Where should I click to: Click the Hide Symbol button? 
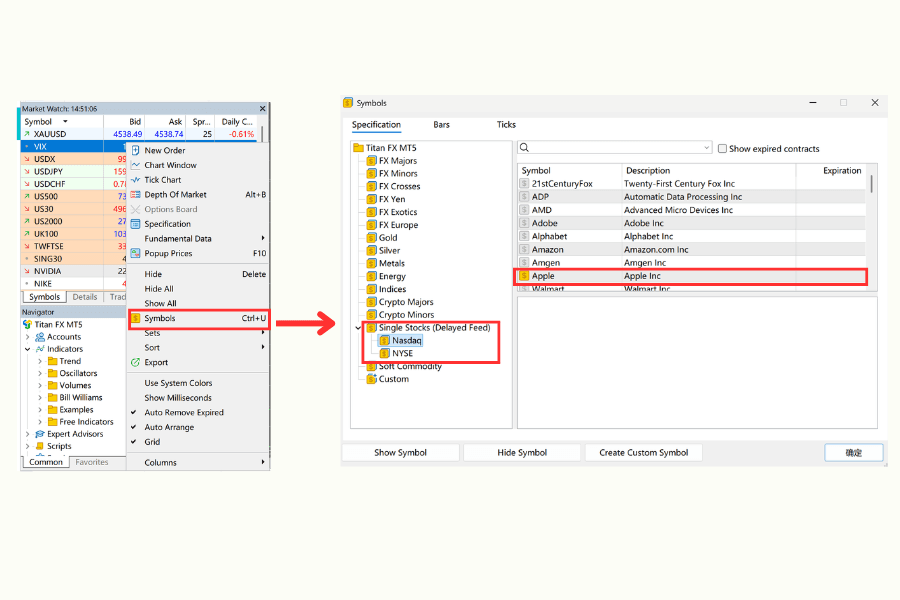tap(522, 452)
